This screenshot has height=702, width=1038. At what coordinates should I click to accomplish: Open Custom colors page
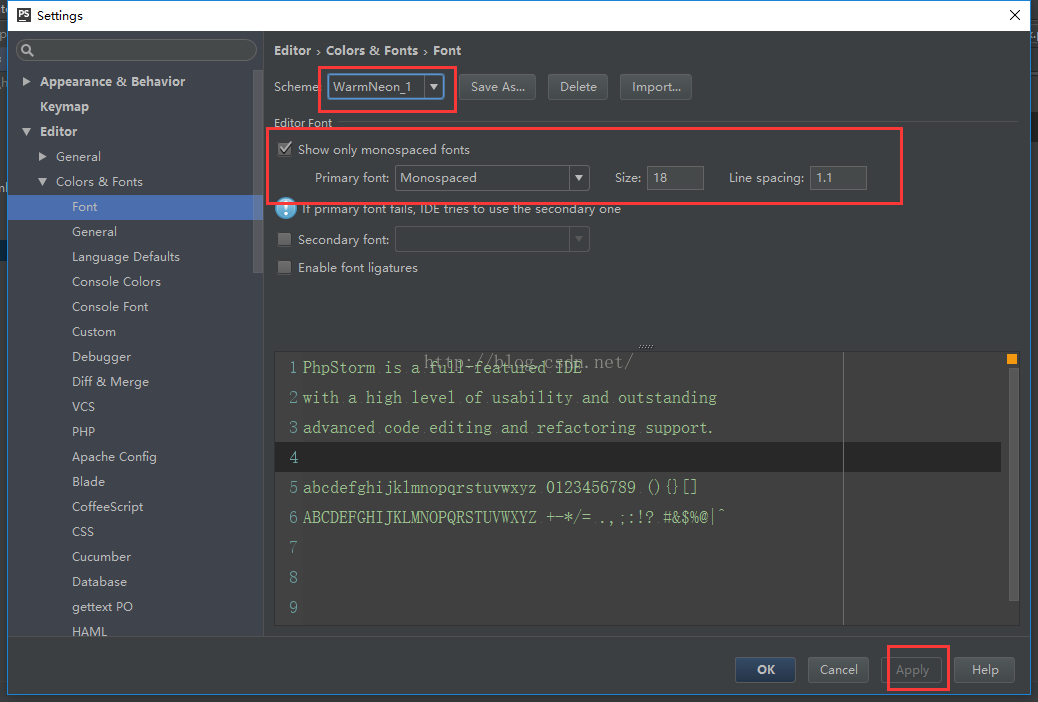click(x=94, y=332)
